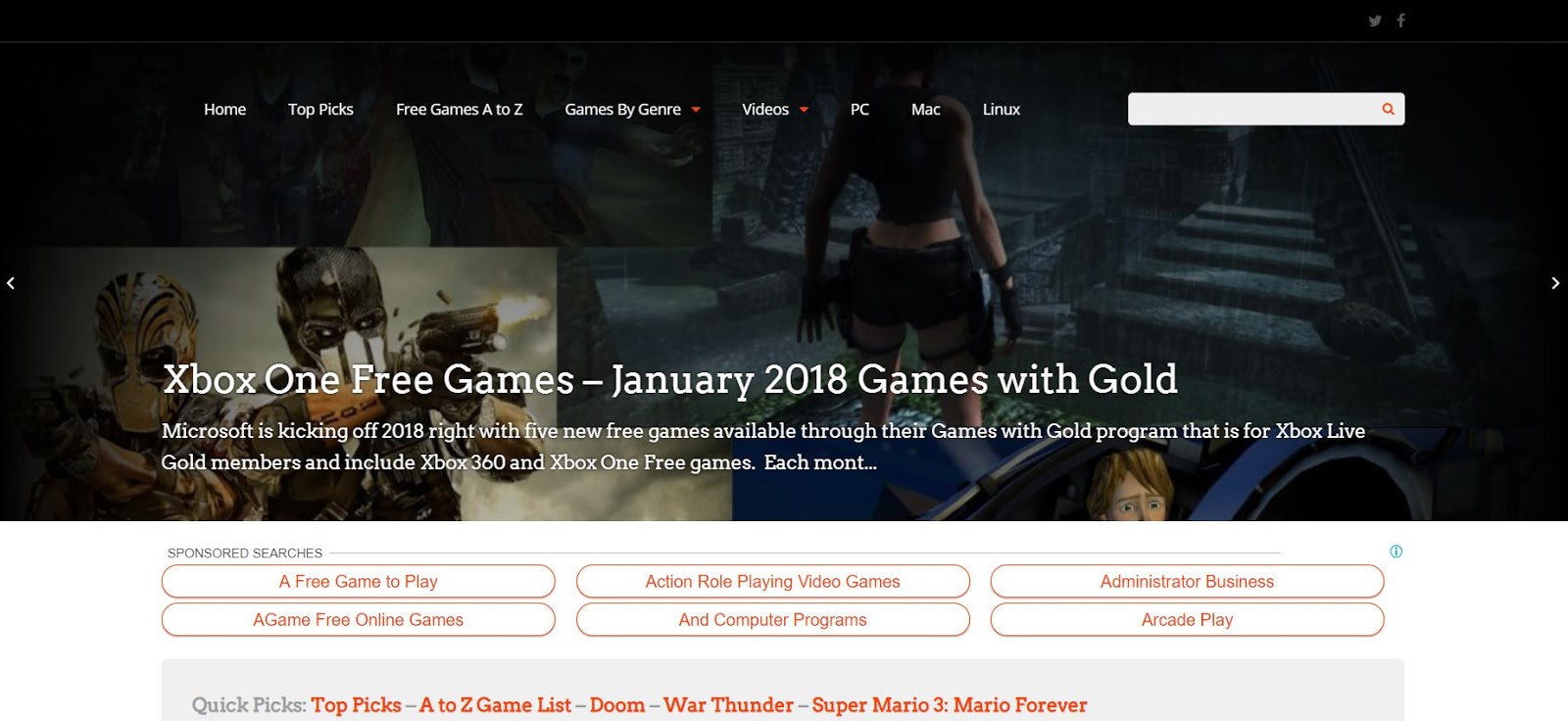This screenshot has height=721, width=1568.
Task: Open Xbox One Free Games article title
Action: (670, 380)
